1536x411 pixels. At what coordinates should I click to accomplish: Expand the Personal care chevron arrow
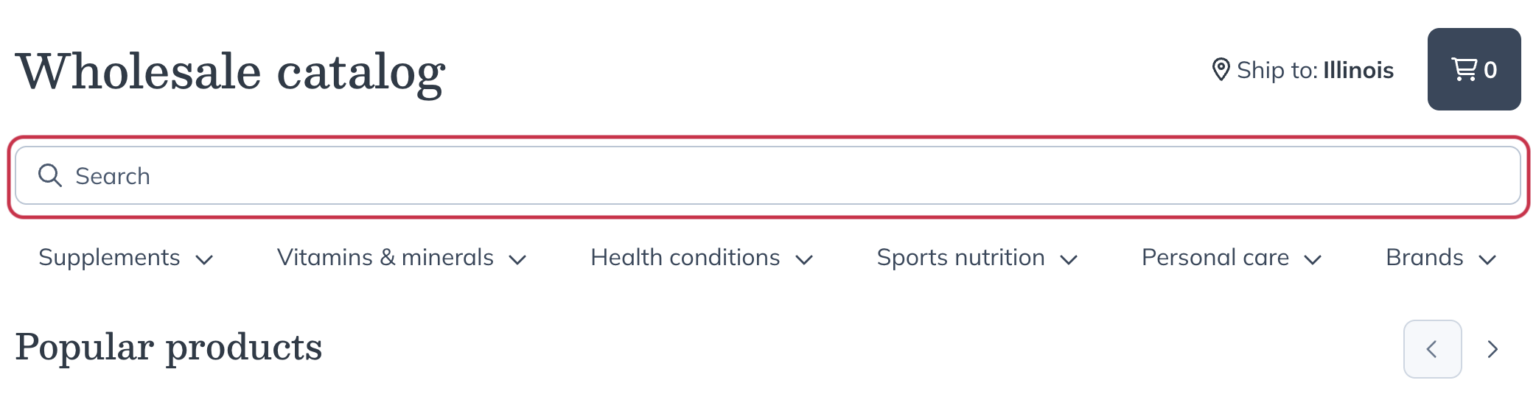[1313, 259]
